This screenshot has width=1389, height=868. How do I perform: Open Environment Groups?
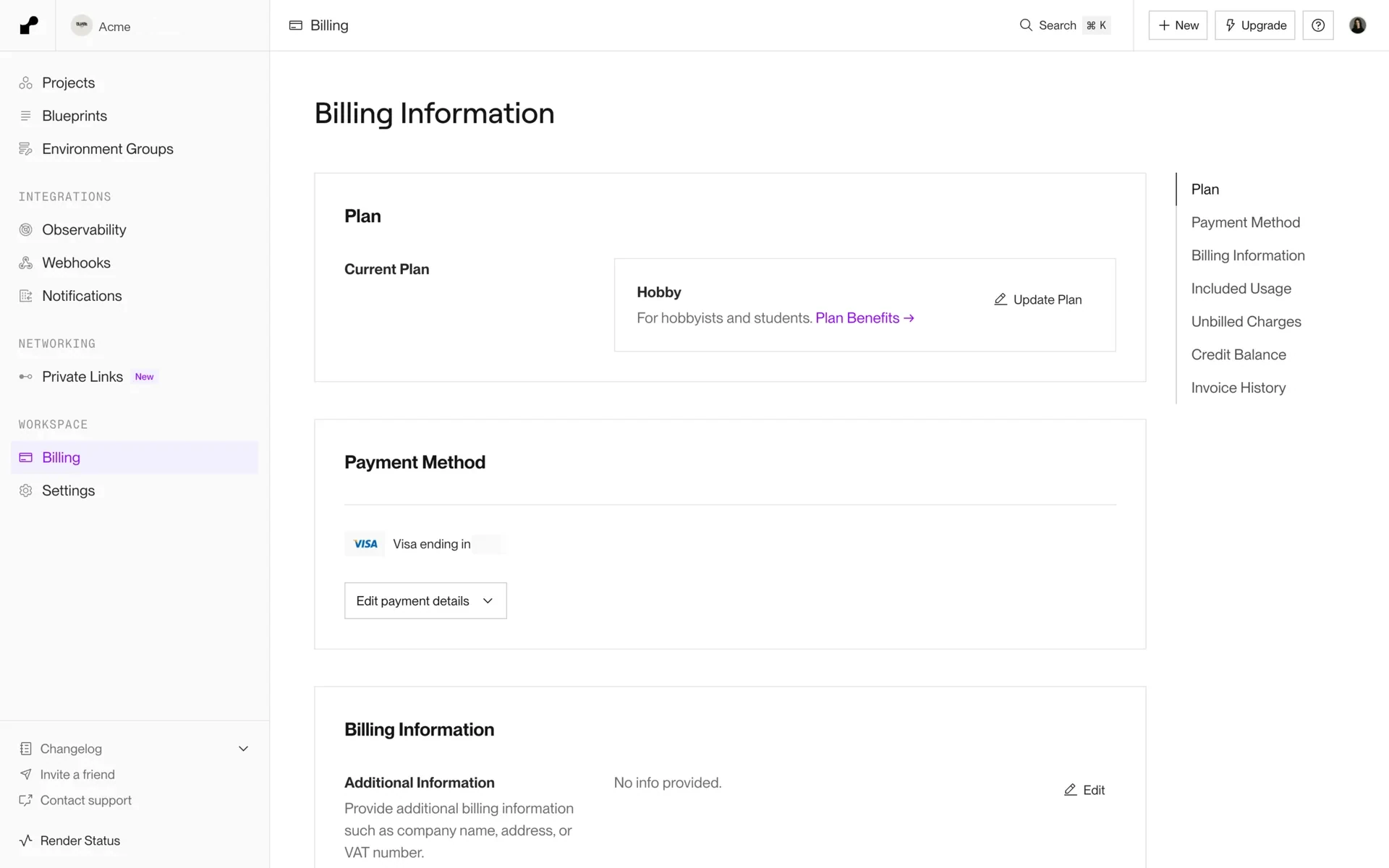click(135, 149)
